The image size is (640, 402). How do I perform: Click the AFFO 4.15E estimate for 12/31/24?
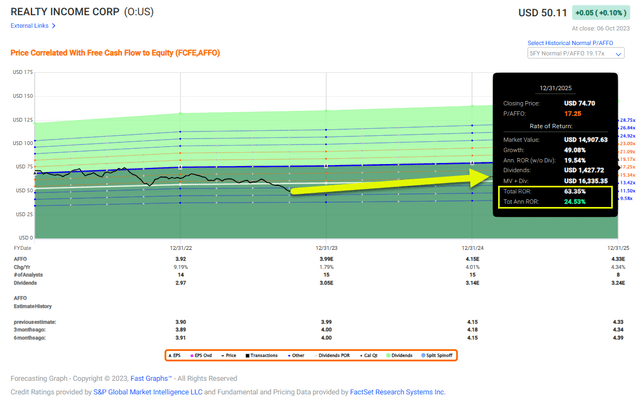472,259
